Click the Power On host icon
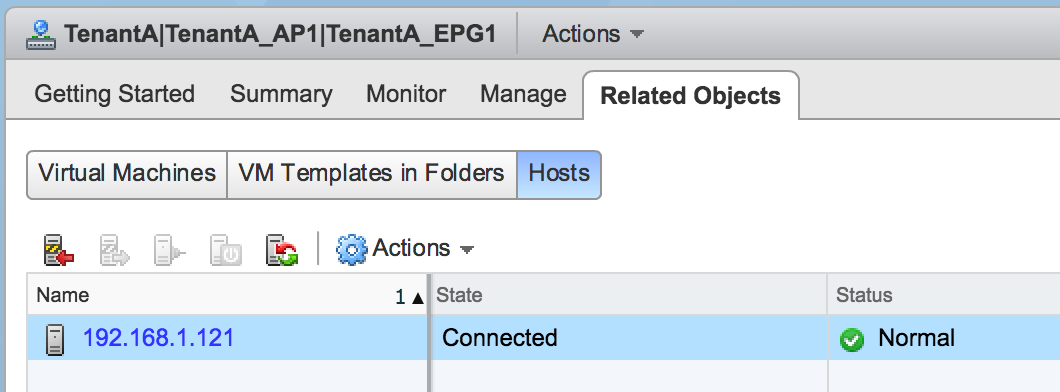 [x=169, y=250]
